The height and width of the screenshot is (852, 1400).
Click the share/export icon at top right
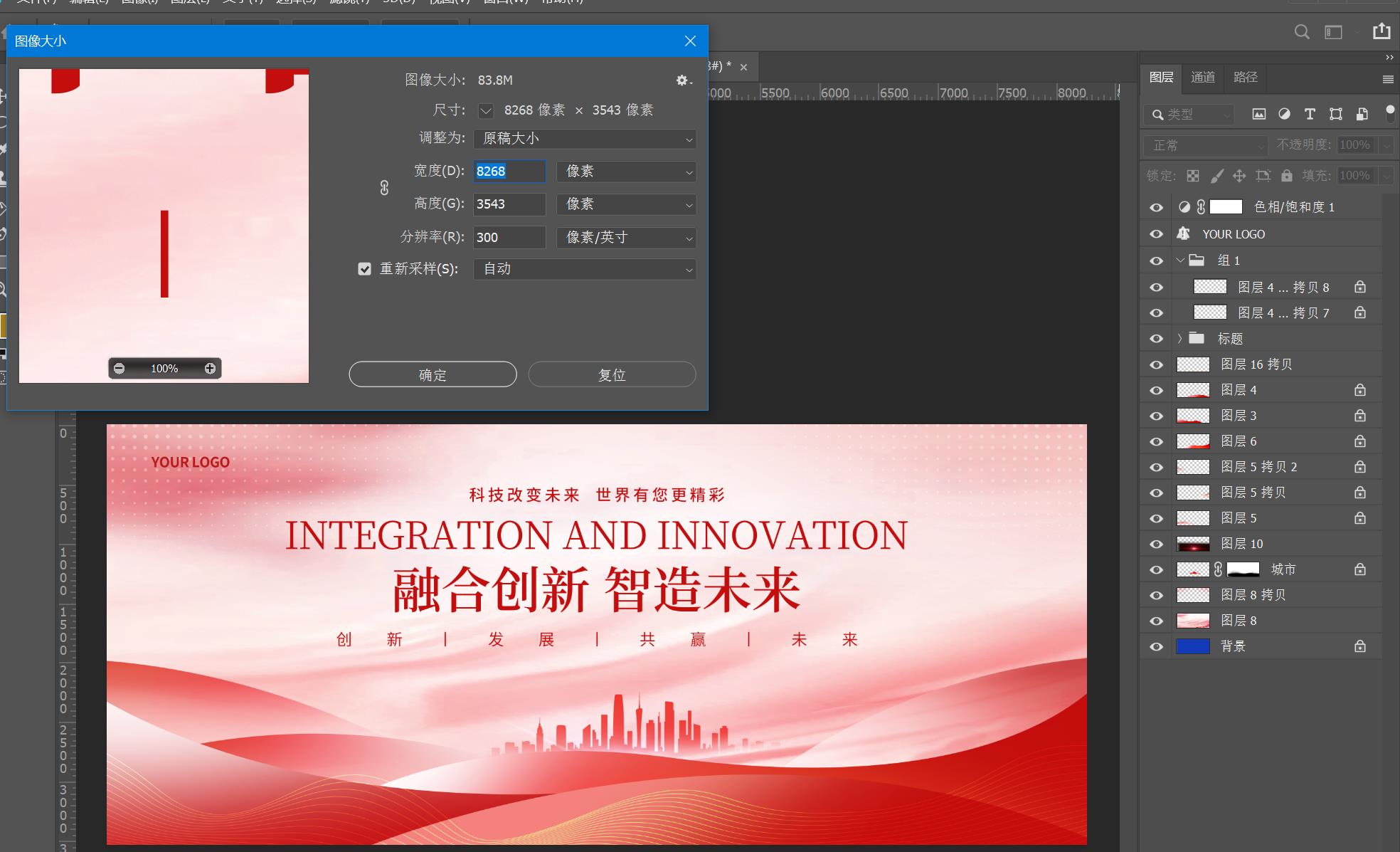point(1382,31)
